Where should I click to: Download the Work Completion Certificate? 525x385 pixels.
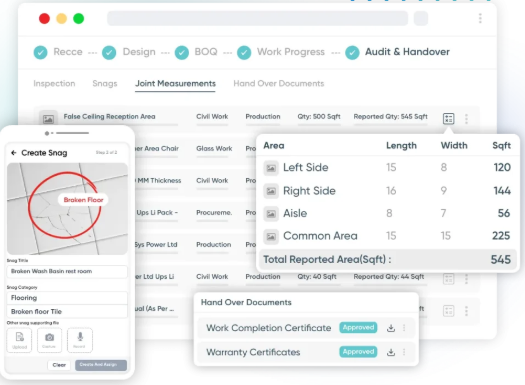[390, 328]
